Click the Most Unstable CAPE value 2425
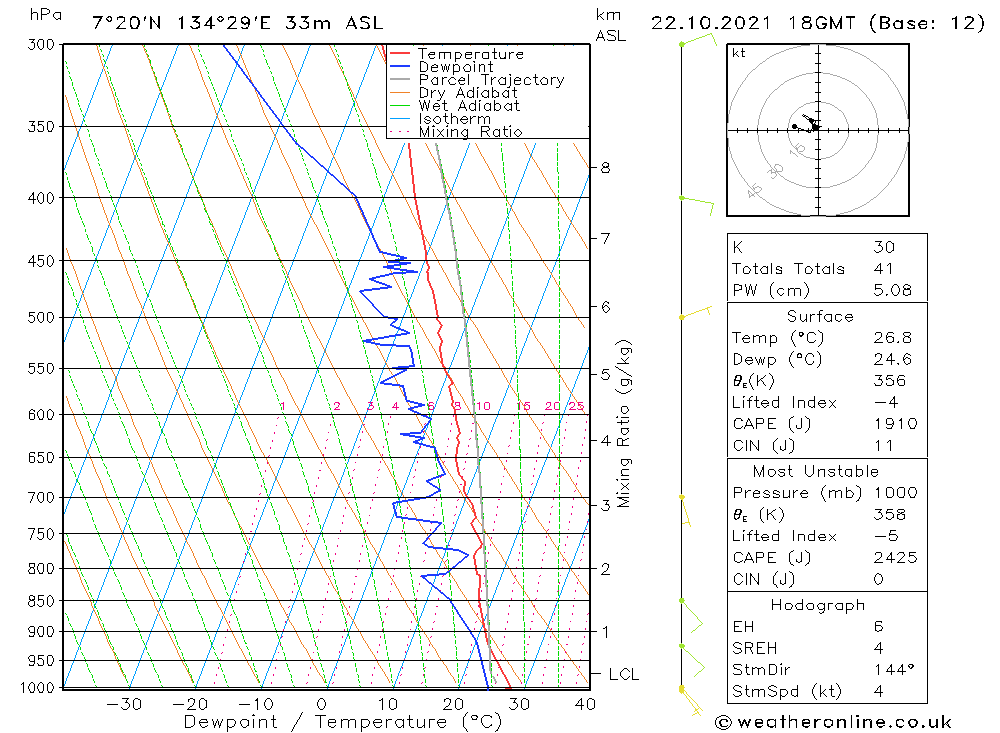 (x=895, y=558)
